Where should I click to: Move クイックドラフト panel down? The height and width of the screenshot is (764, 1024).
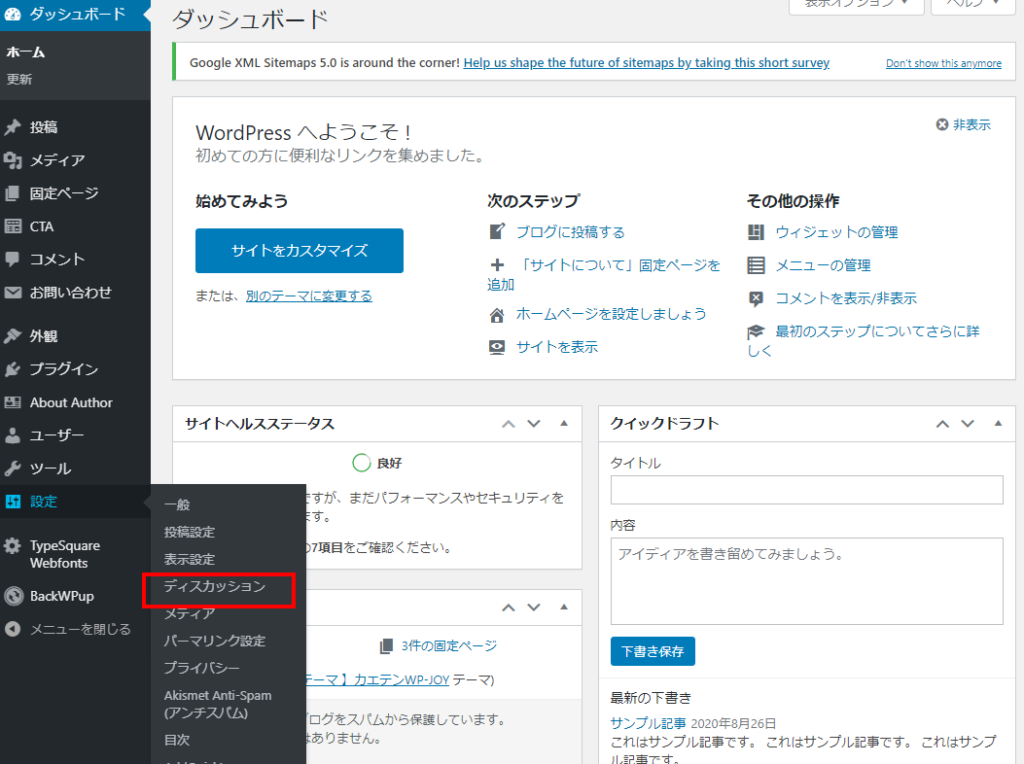tap(968, 424)
